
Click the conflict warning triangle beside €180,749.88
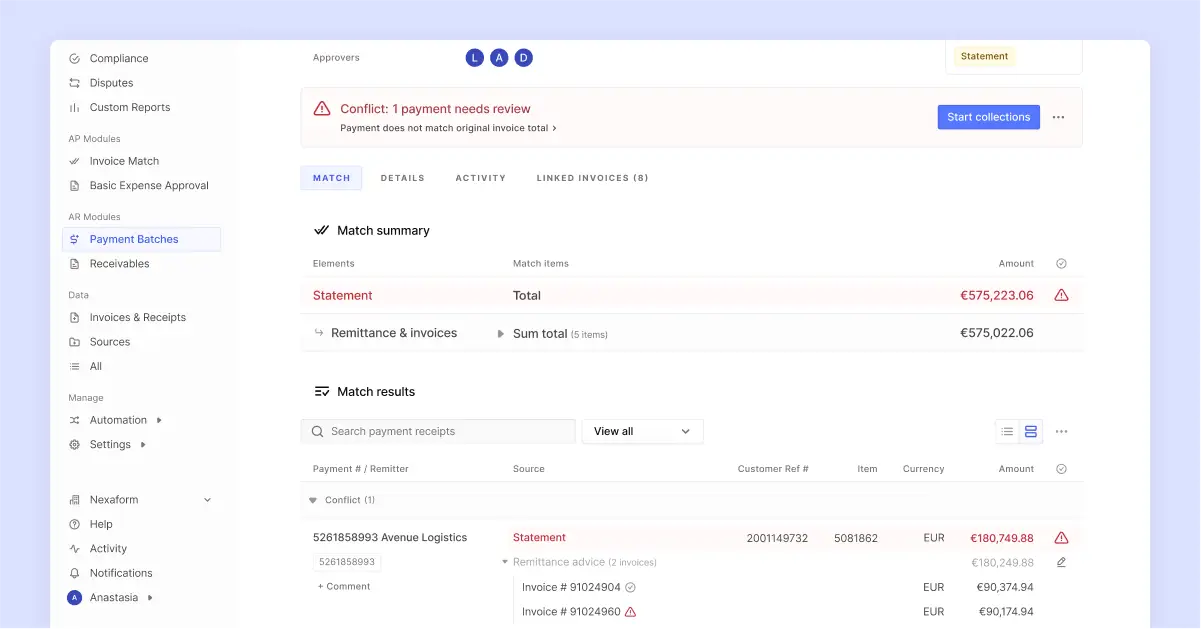1061,537
